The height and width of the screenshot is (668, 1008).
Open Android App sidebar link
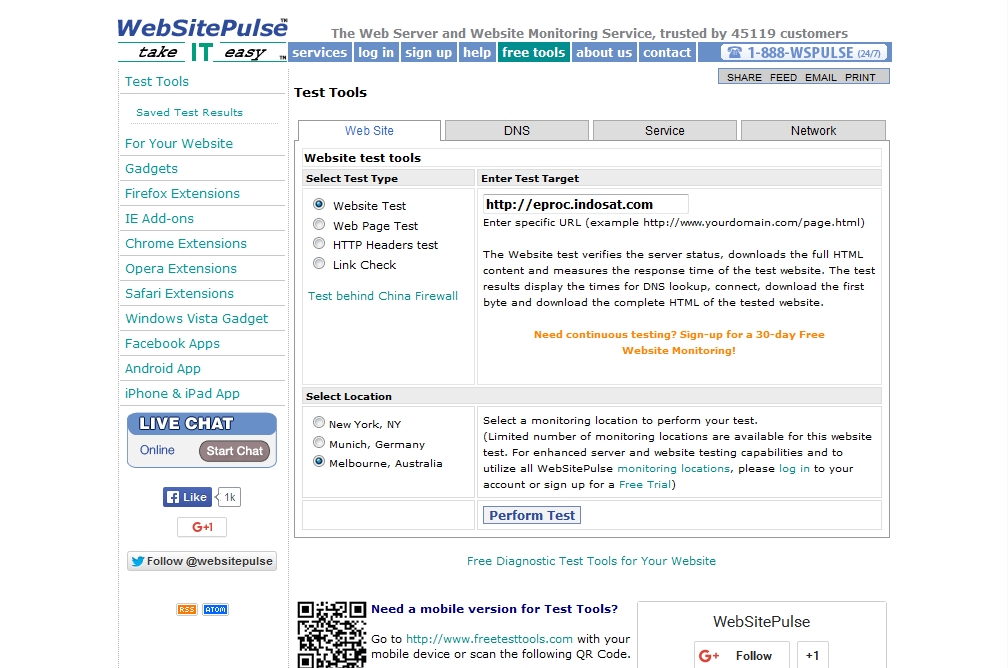[163, 369]
